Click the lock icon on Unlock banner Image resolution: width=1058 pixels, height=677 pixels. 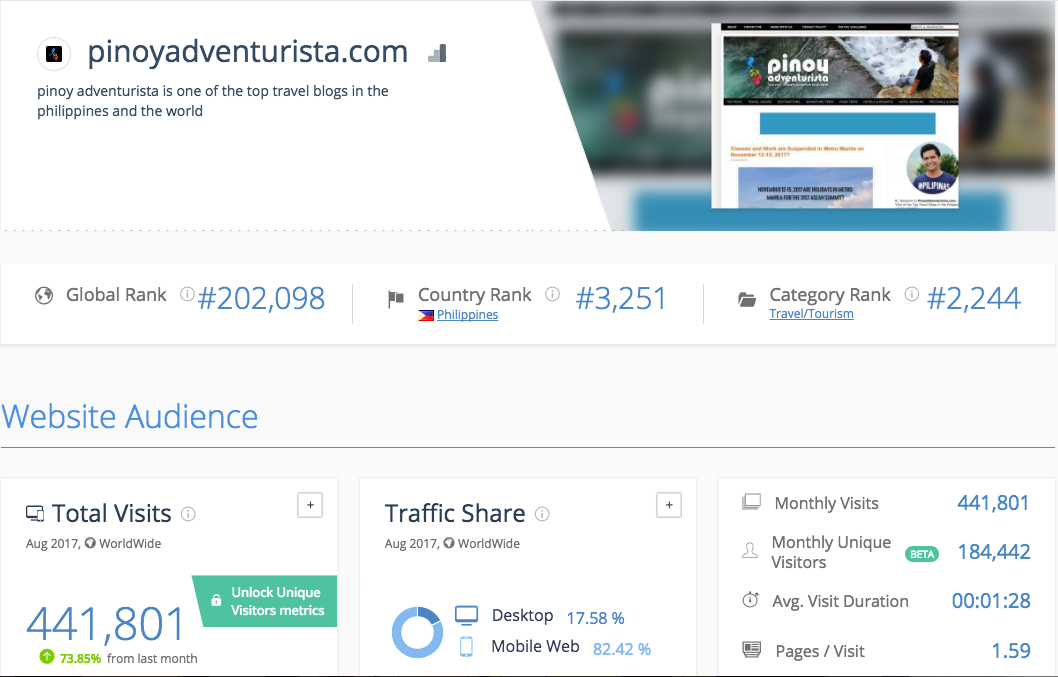click(216, 600)
